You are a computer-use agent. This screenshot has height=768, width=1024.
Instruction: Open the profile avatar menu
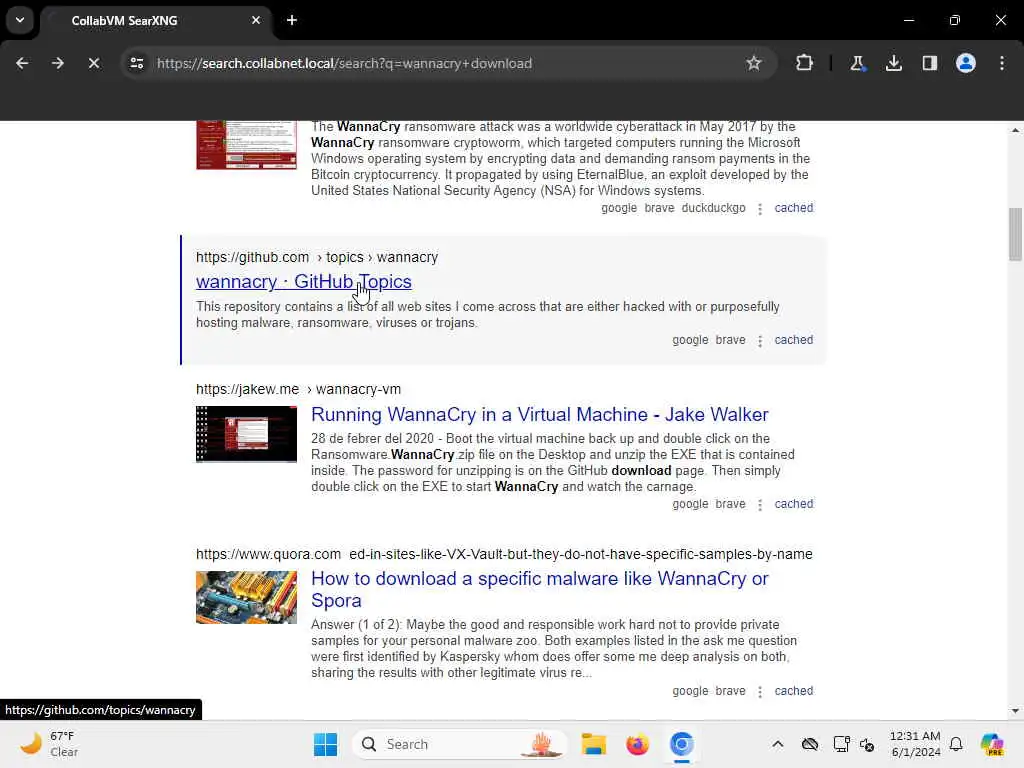pos(966,63)
